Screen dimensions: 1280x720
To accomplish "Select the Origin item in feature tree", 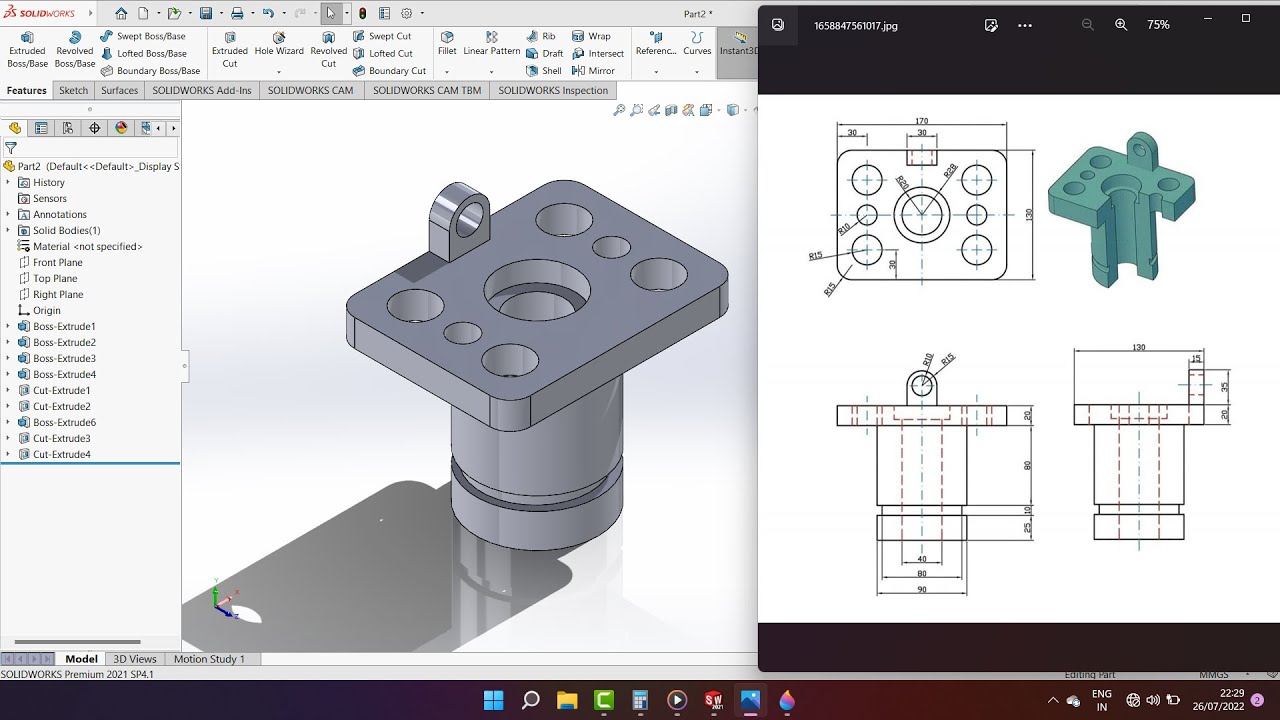I will click(39, 311).
